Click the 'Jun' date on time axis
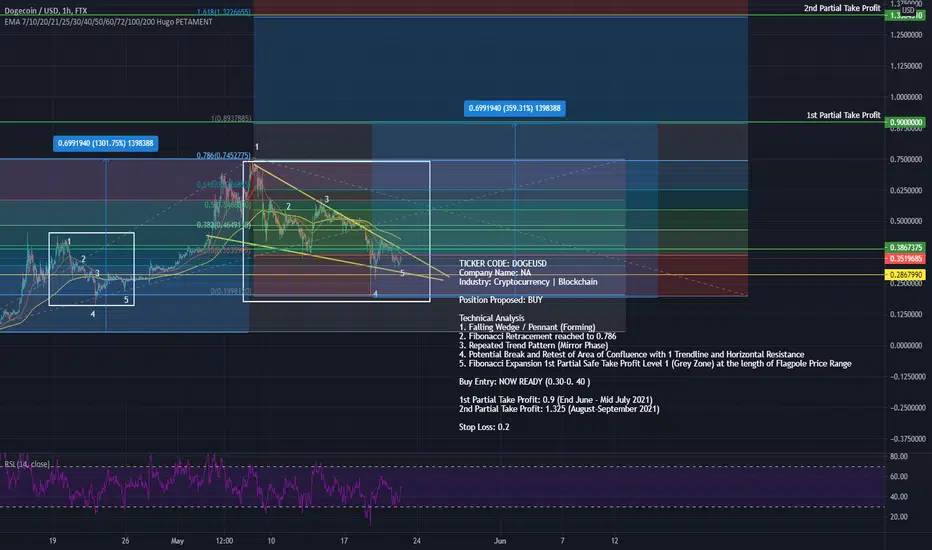The height and width of the screenshot is (550, 932). (500, 540)
